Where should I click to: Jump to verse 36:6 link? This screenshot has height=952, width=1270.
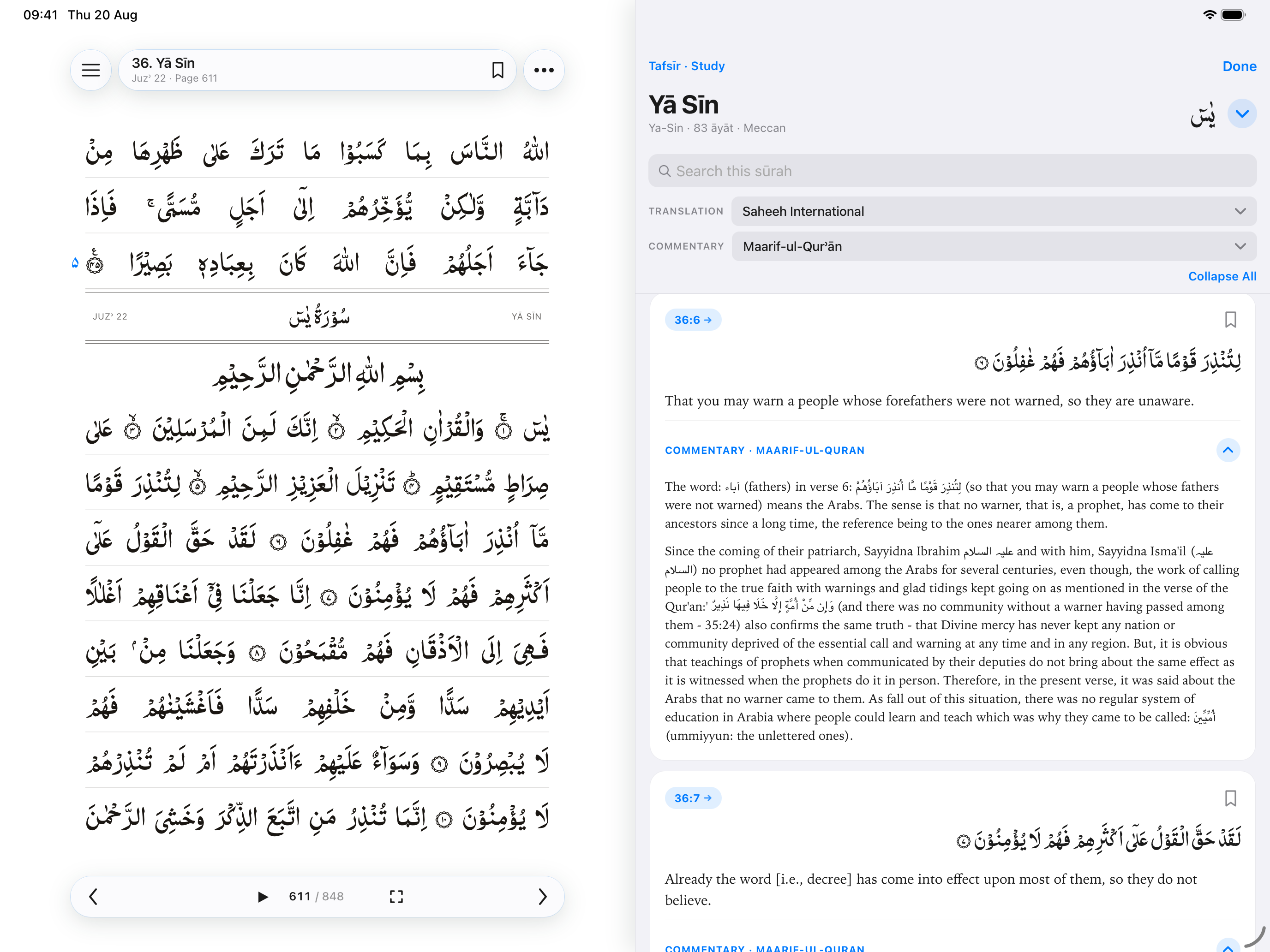(693, 320)
